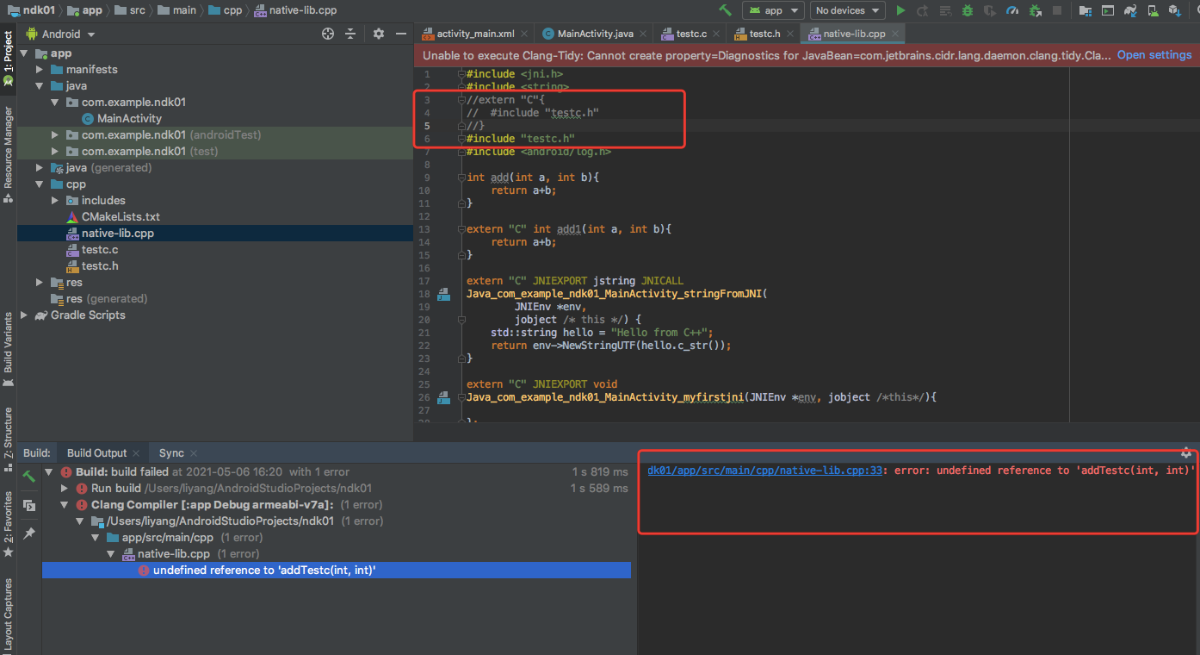Switch to the Sync tab
This screenshot has height=655, width=1200.
tap(170, 453)
